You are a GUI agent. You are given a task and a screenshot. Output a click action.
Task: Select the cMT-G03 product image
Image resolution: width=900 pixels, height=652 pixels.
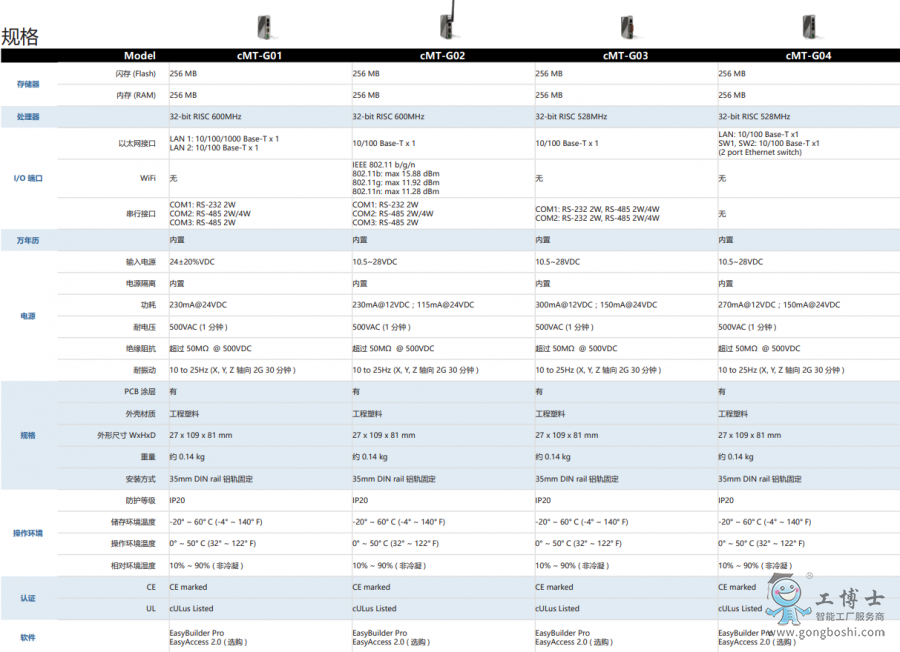[627, 26]
